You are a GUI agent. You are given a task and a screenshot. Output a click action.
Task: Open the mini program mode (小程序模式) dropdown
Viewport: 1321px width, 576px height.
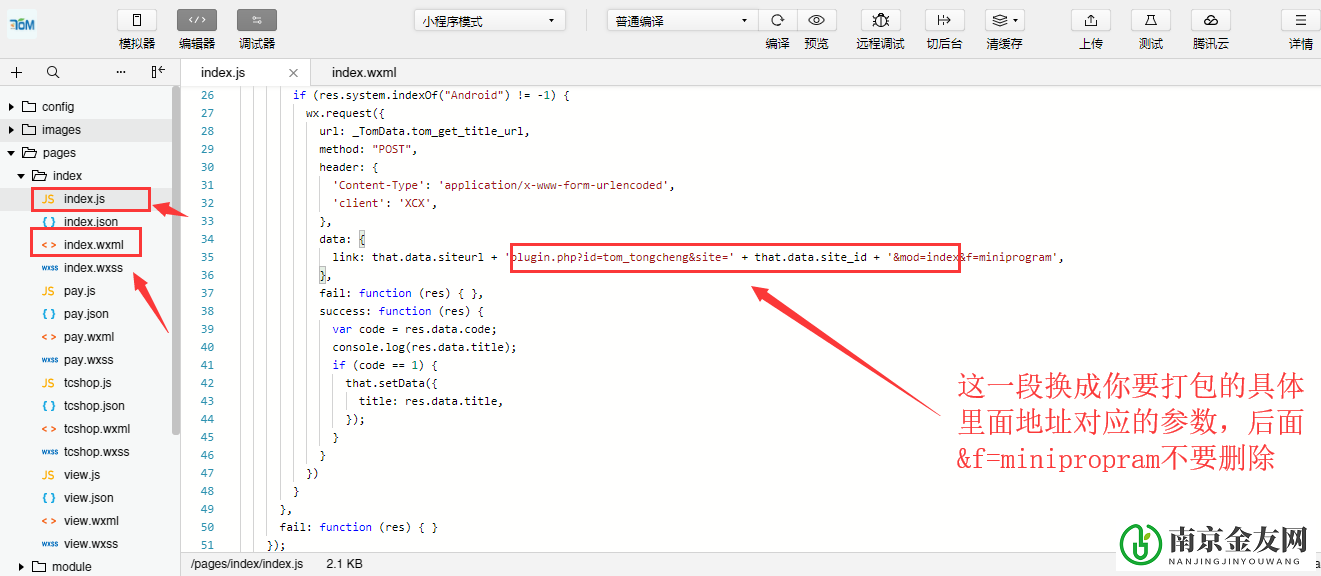(x=489, y=21)
